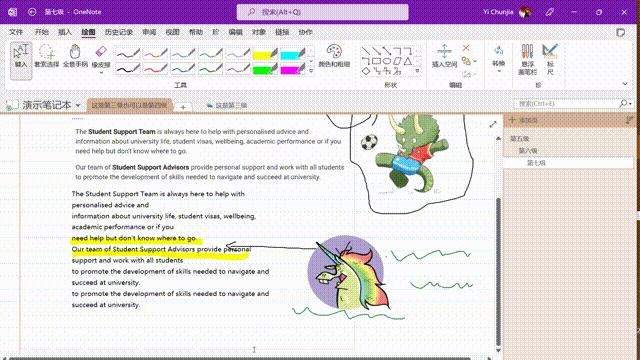640x360 pixels.
Task: Choose the thick green bottom-row pen
Action: (210, 69)
